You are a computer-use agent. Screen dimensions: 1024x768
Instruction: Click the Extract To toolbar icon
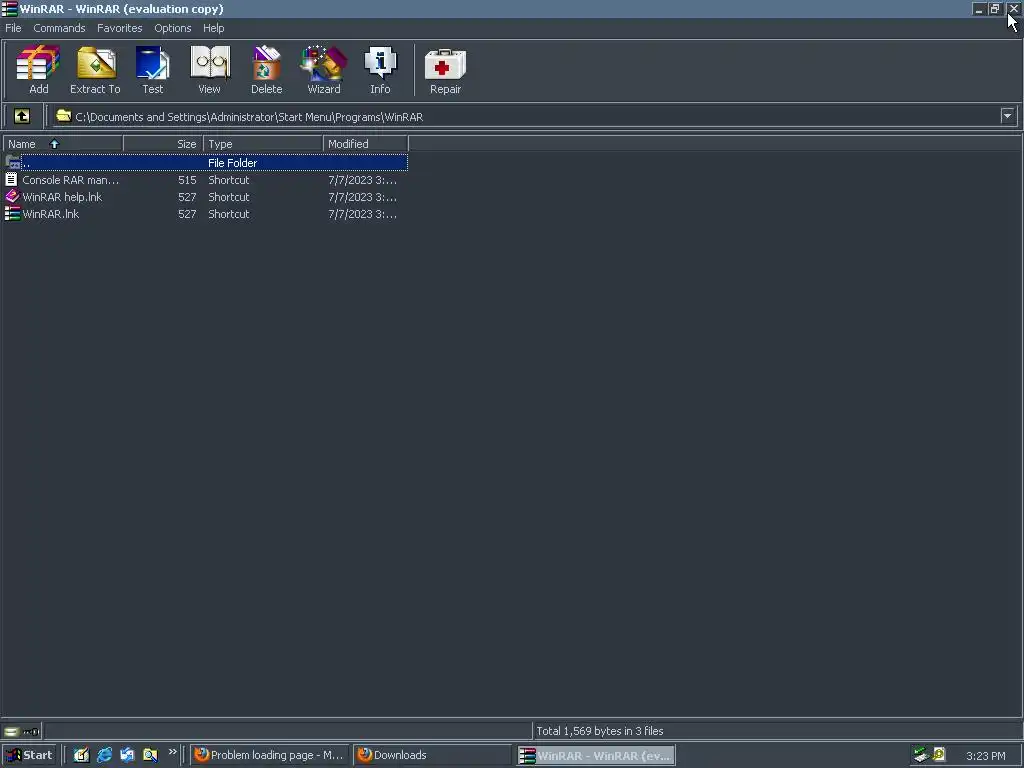click(x=95, y=69)
